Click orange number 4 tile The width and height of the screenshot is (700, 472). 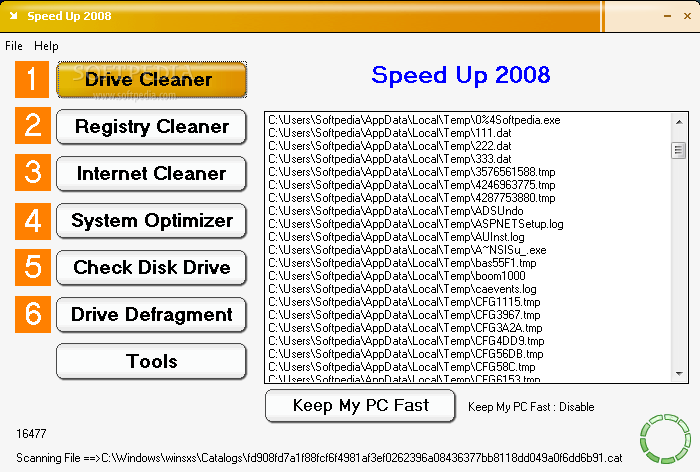[x=33, y=221]
